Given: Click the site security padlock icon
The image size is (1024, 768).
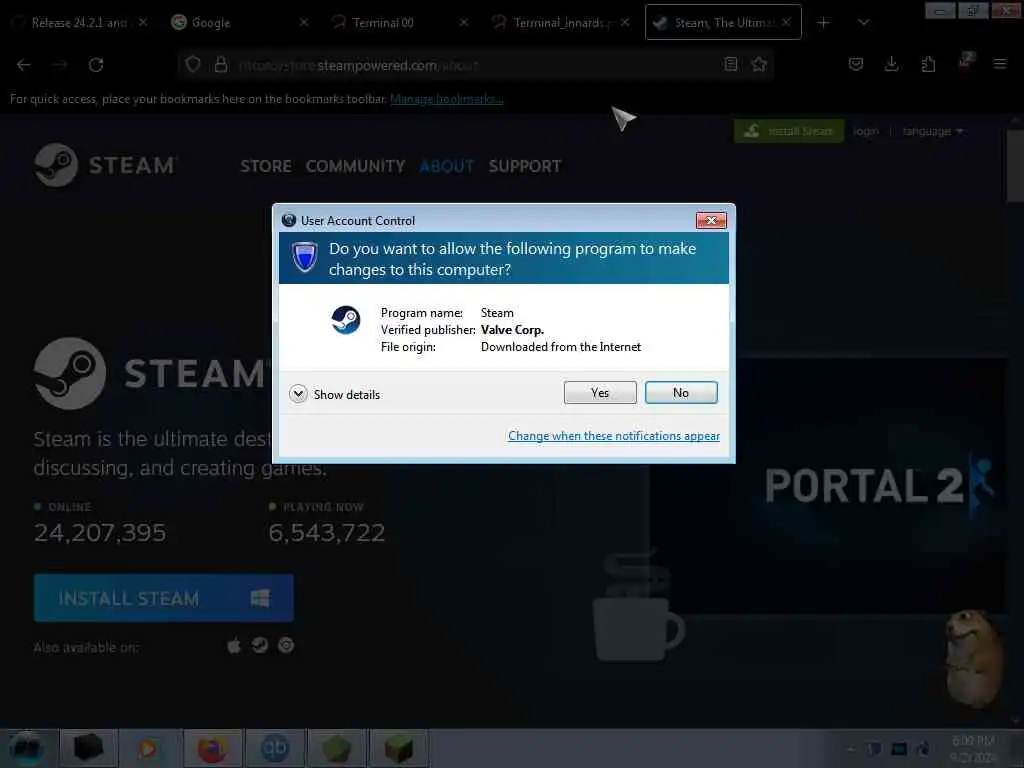Looking at the screenshot, I should coord(221,65).
